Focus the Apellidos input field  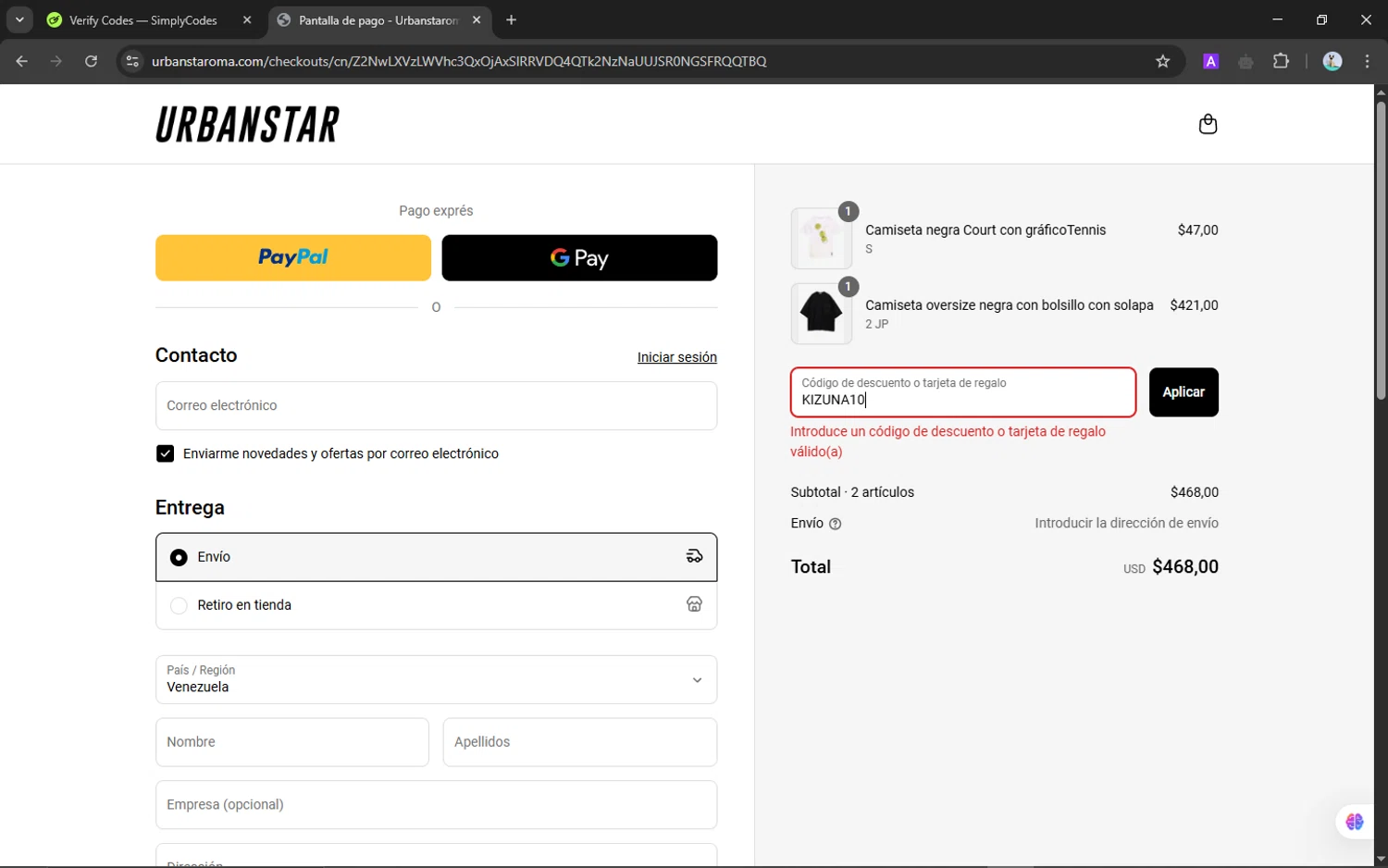[579, 742]
